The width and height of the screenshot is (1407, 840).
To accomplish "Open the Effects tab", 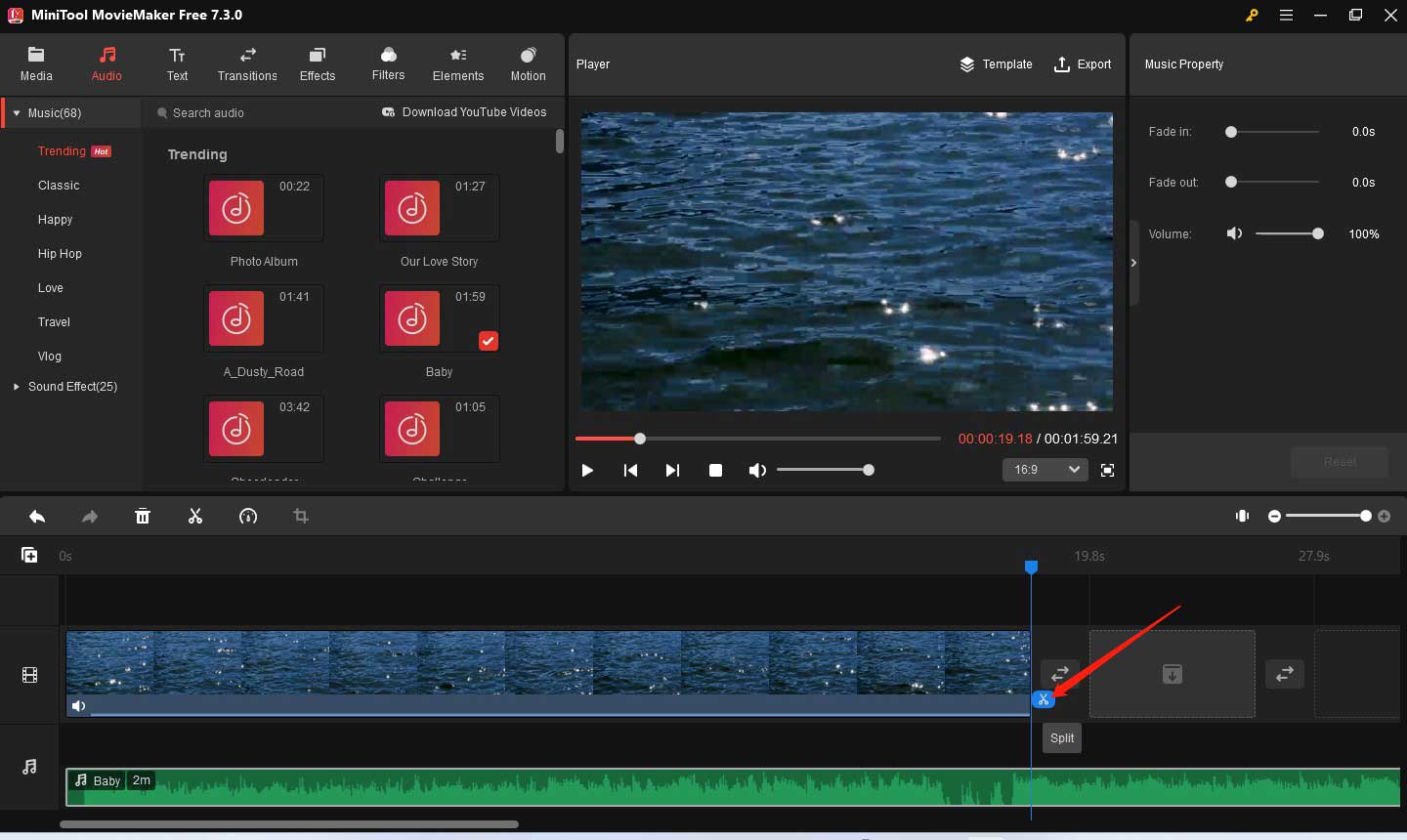I will (x=318, y=63).
